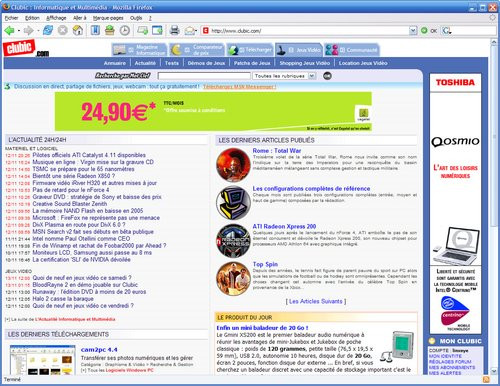Open the Outils menu
500x386 pixels.
point(136,18)
